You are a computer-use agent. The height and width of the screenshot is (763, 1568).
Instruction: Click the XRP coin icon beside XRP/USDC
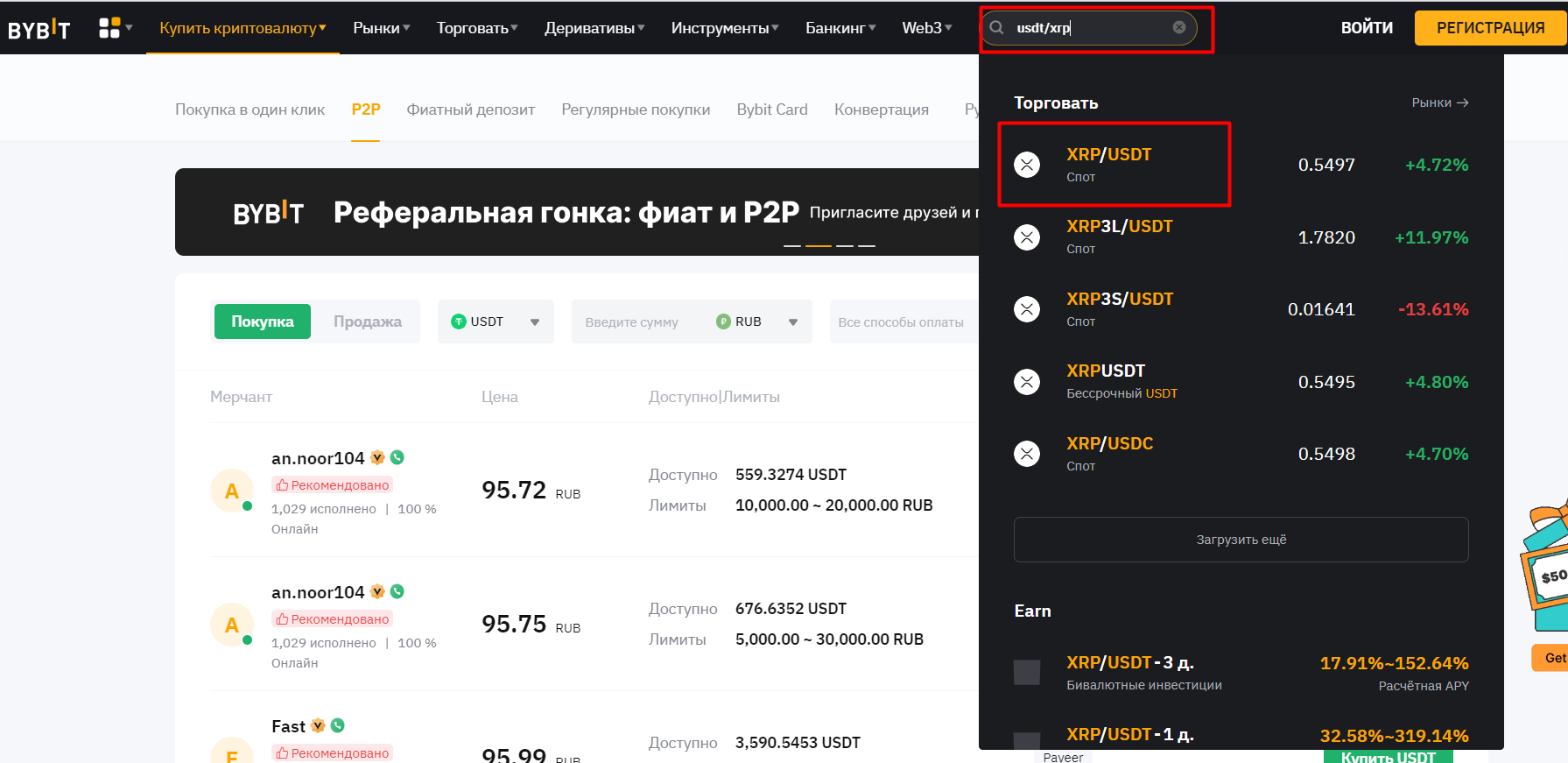coord(1027,454)
